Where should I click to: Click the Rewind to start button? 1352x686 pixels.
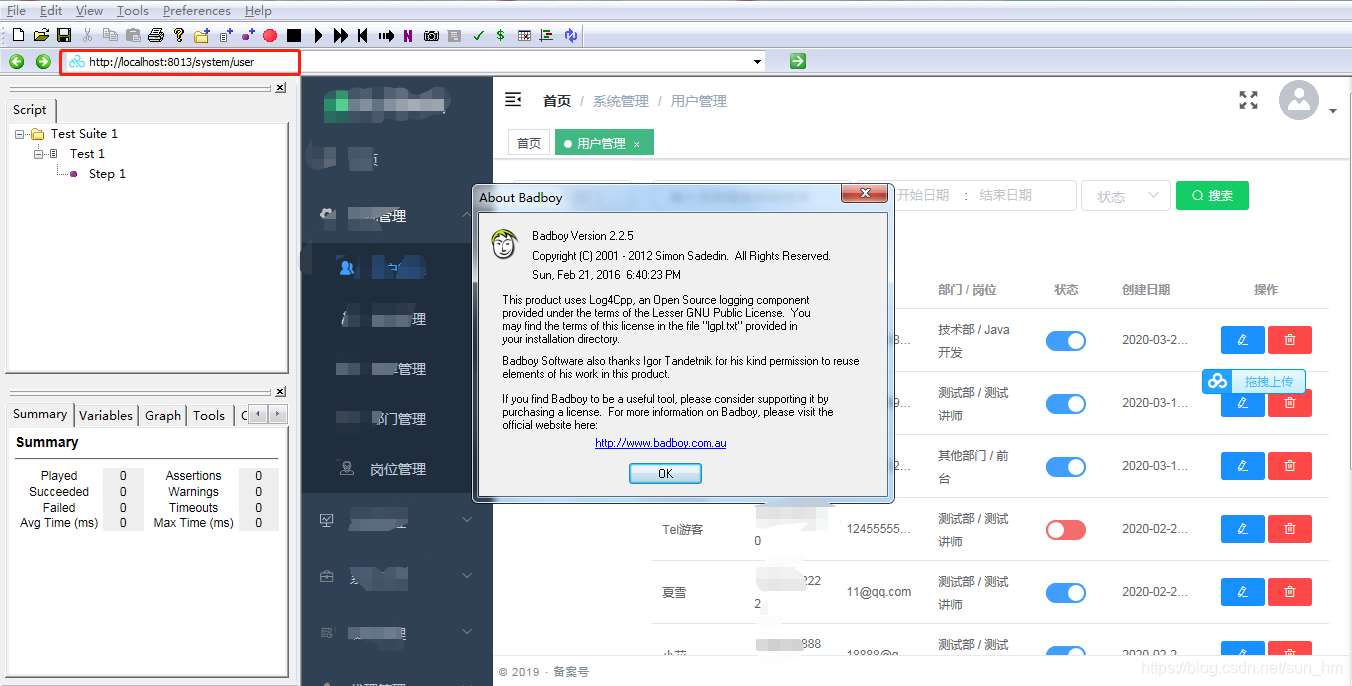coord(362,35)
